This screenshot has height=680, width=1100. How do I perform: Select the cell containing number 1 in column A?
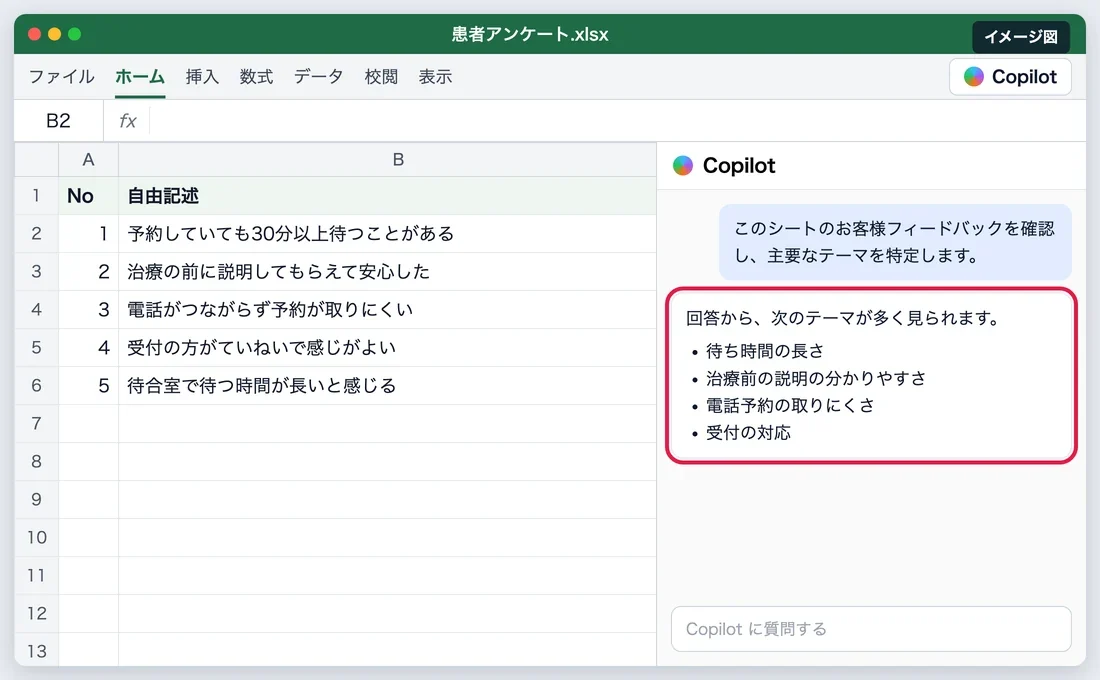point(88,233)
